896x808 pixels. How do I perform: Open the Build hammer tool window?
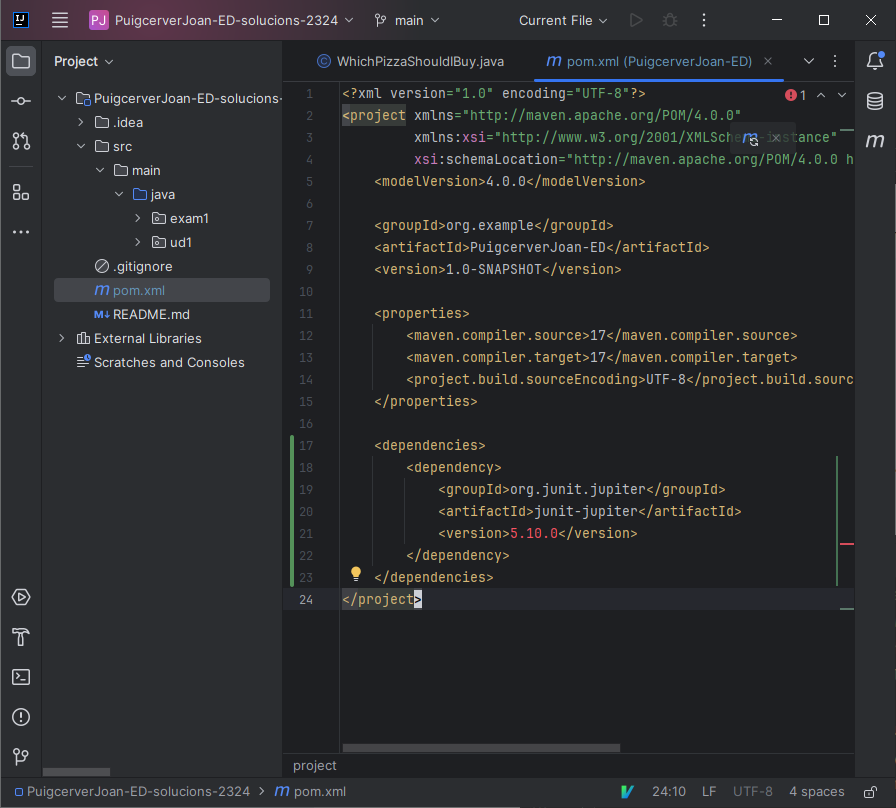point(21,637)
